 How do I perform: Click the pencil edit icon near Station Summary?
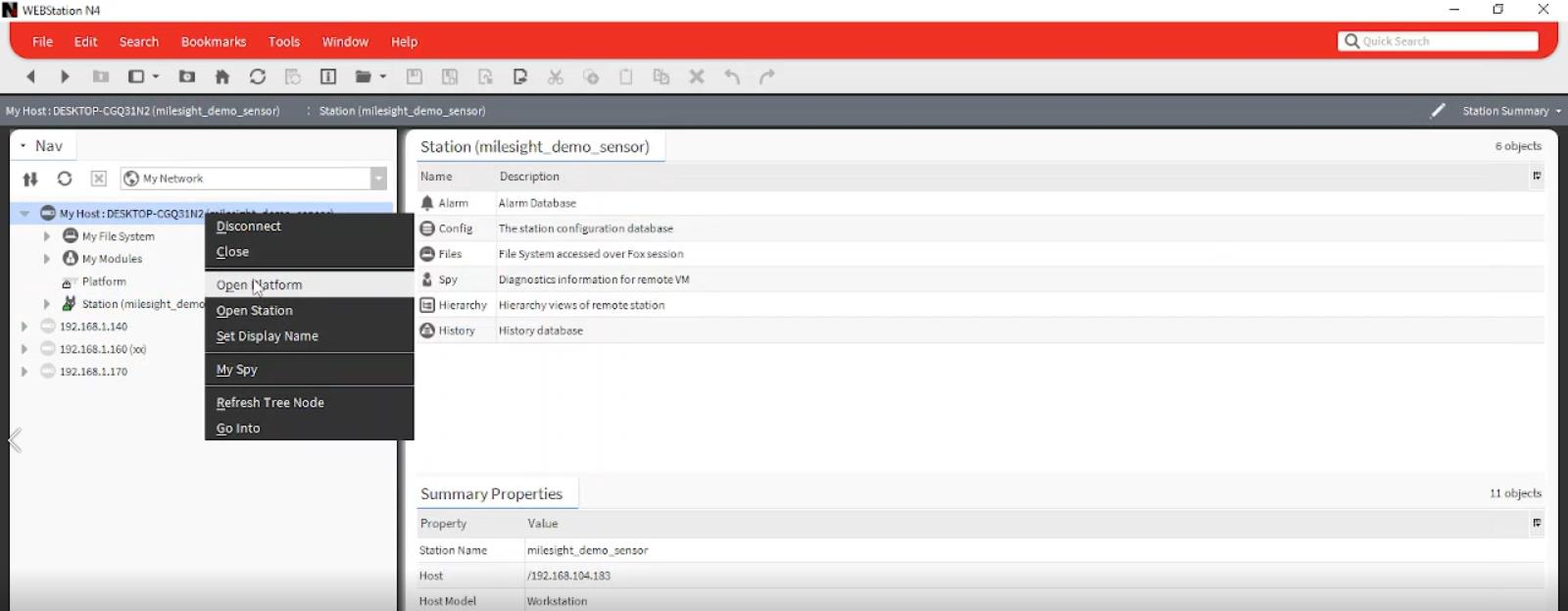coord(1438,111)
